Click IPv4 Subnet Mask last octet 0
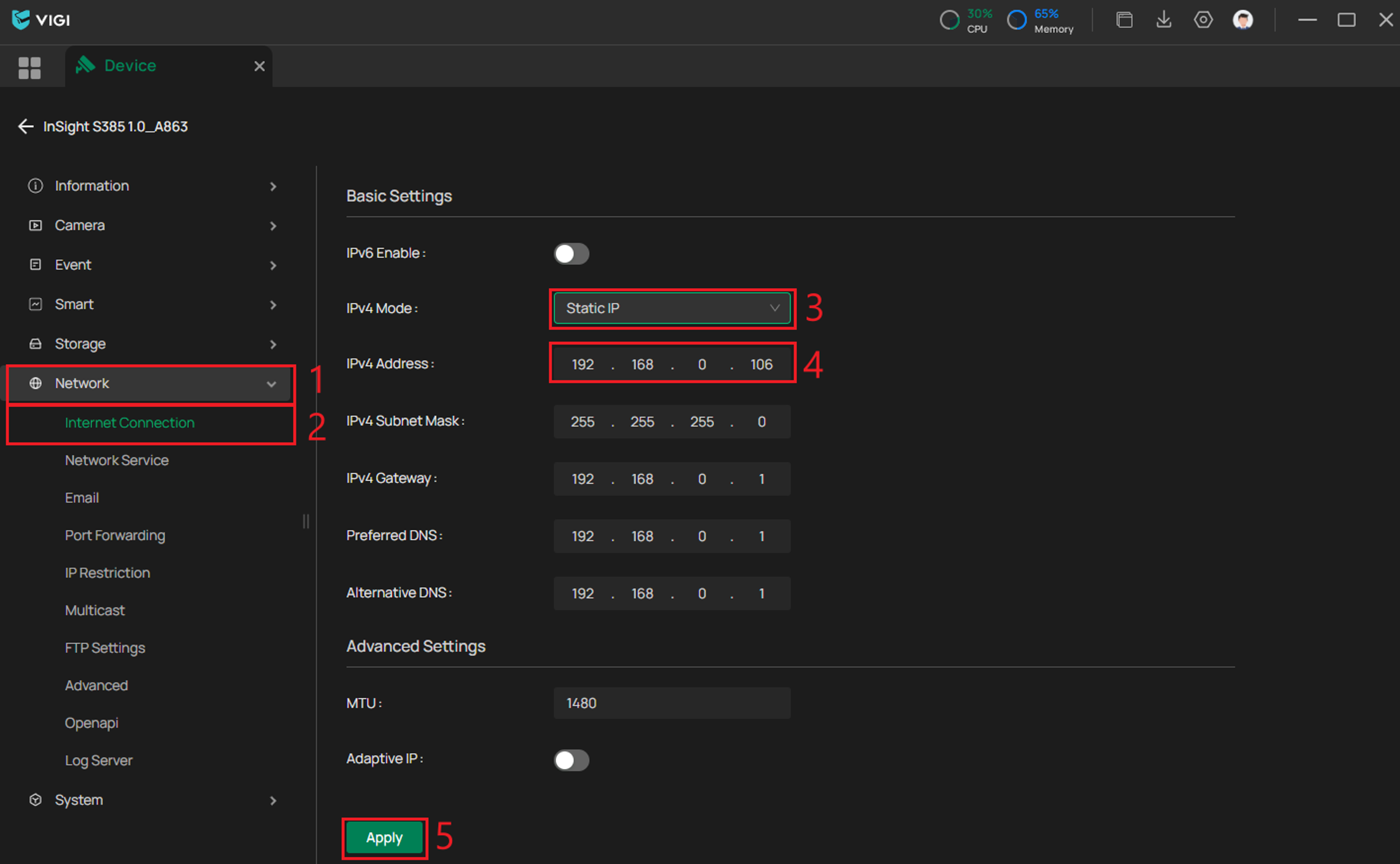Screen dimensions: 1400x864 coord(761,422)
